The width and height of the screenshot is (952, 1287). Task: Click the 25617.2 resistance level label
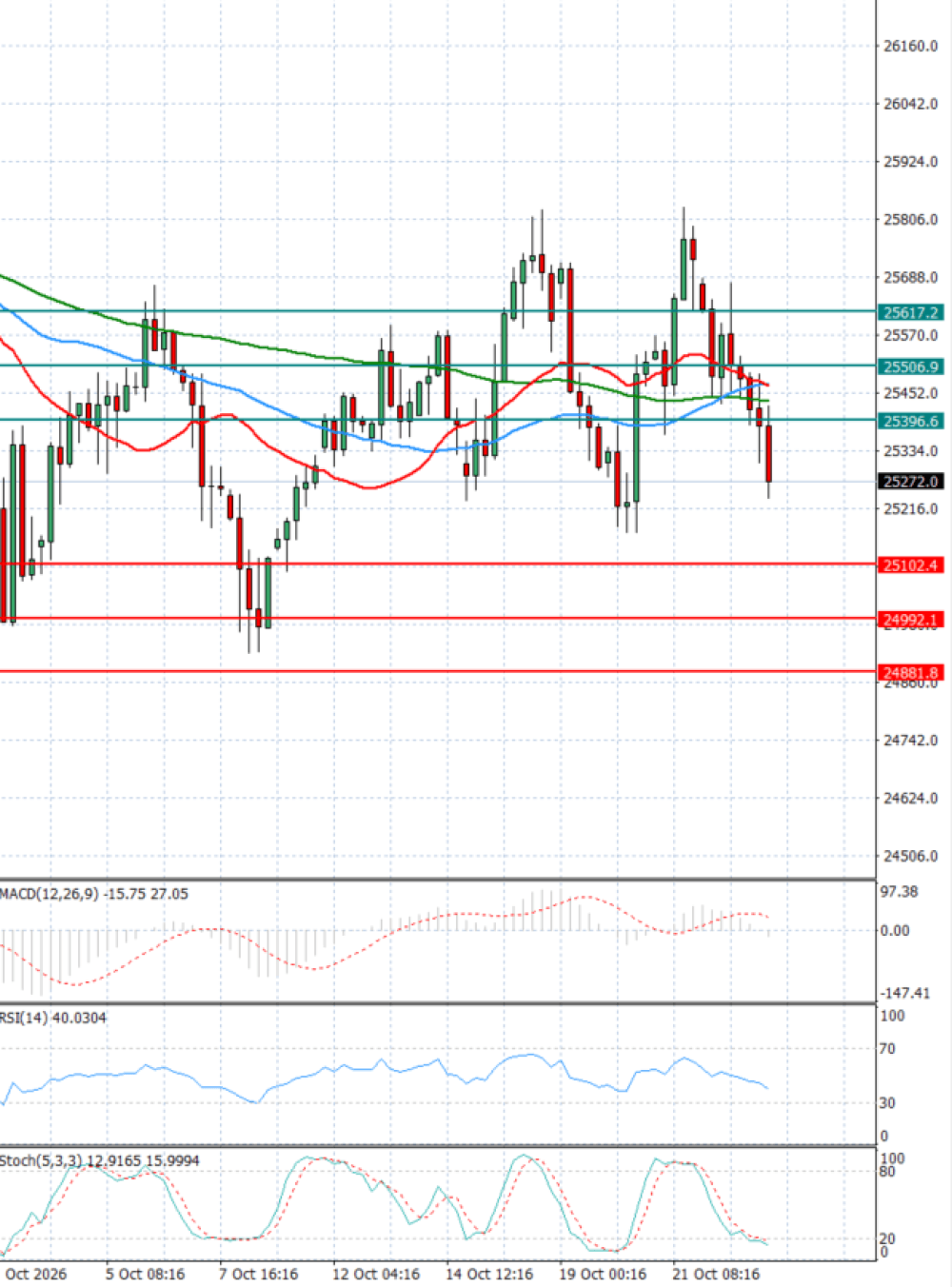click(x=911, y=312)
